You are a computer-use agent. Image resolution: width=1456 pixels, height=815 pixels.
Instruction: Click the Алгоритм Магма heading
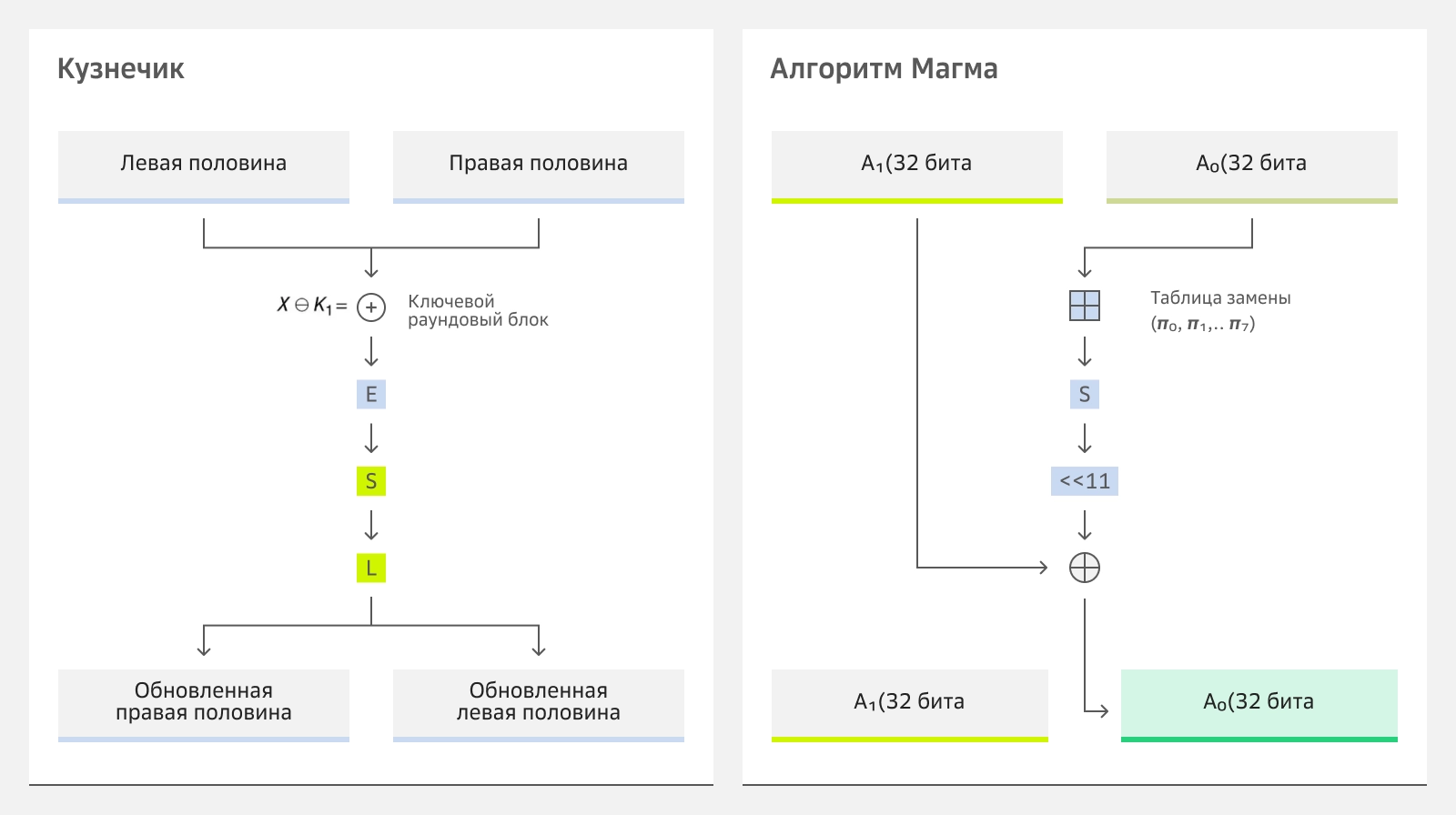click(x=885, y=69)
